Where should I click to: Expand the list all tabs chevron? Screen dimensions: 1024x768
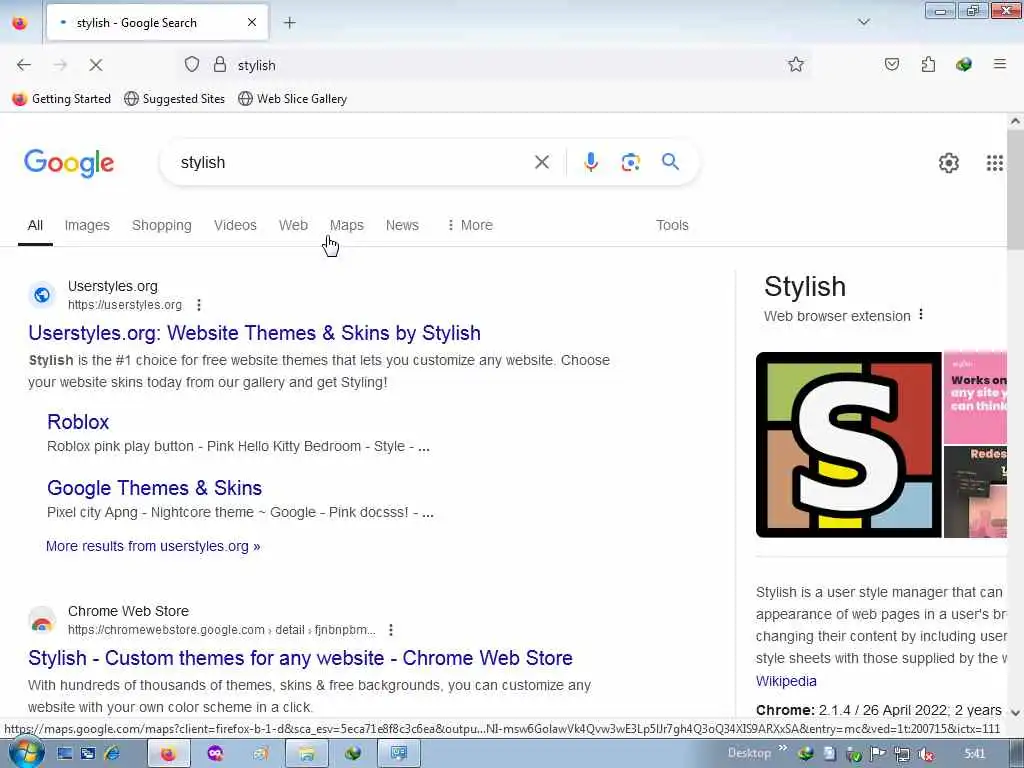click(864, 22)
